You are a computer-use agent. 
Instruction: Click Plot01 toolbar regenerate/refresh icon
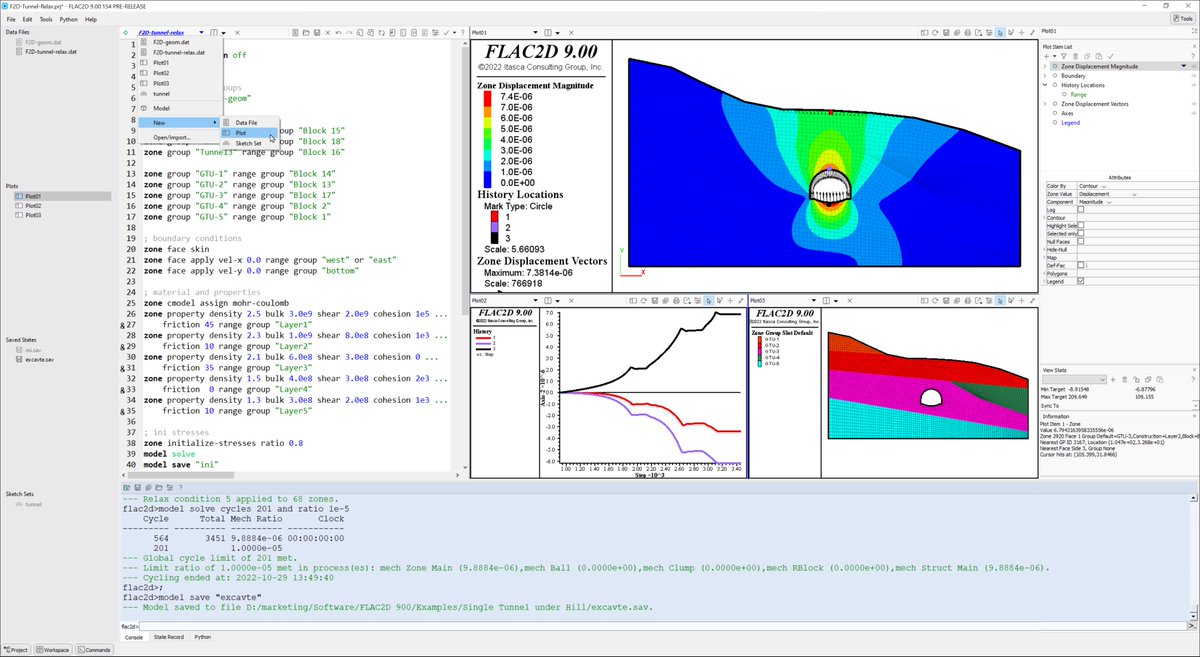pos(935,33)
